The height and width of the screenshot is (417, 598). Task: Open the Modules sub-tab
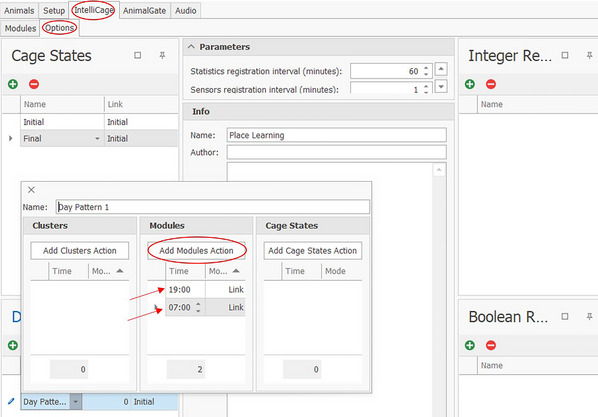coord(20,28)
